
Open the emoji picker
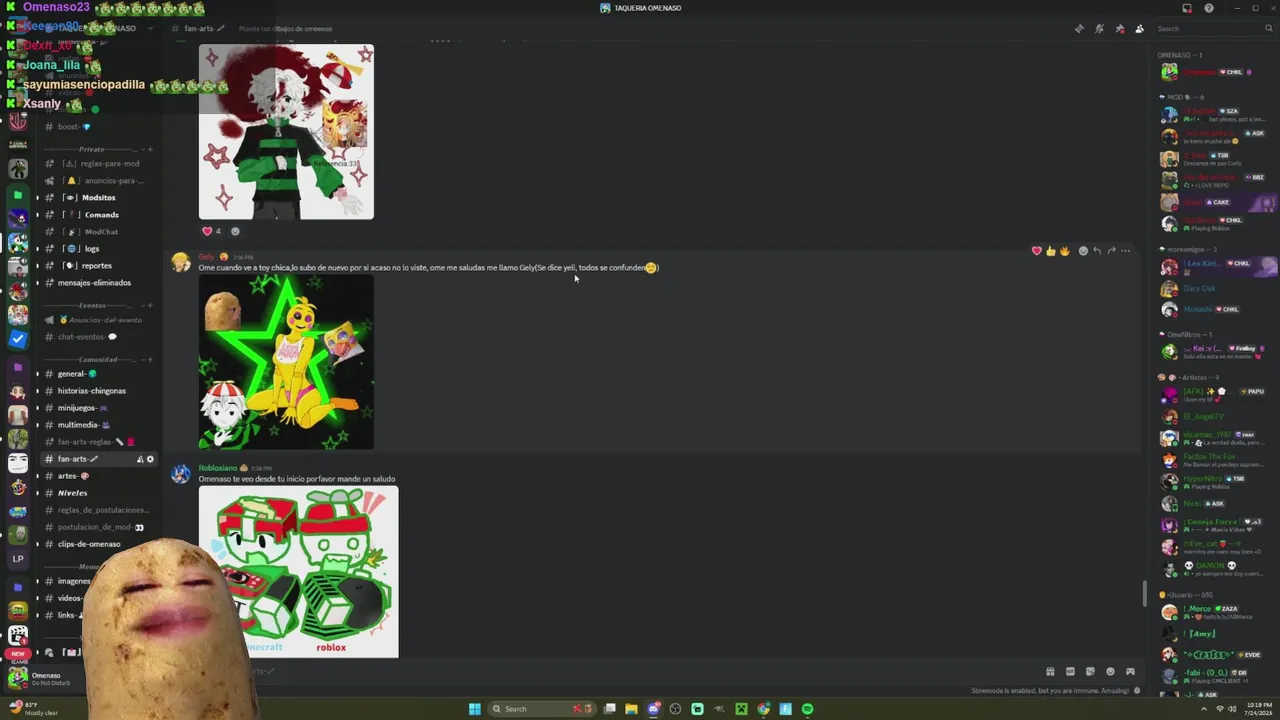[1110, 672]
